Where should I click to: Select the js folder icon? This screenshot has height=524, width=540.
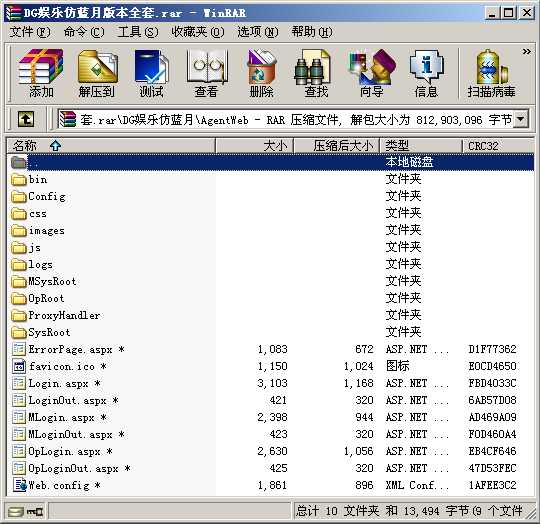tap(19, 248)
